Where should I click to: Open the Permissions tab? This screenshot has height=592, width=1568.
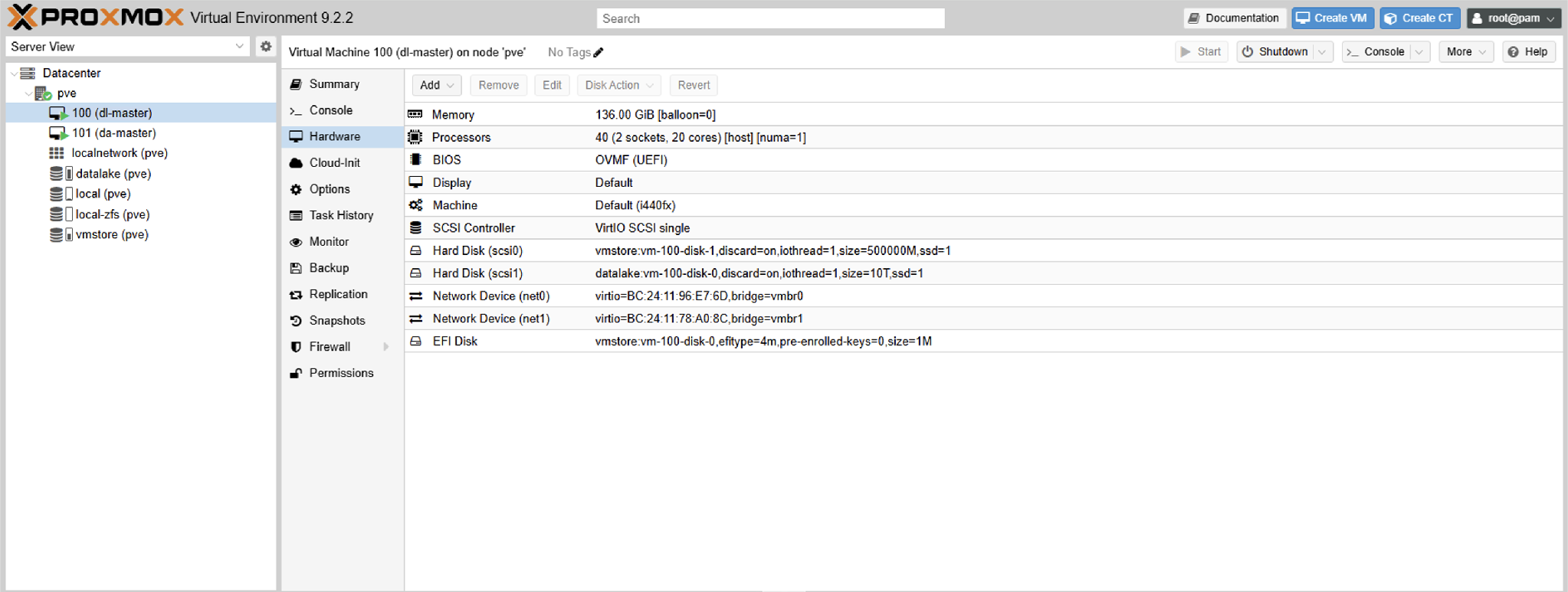click(342, 373)
